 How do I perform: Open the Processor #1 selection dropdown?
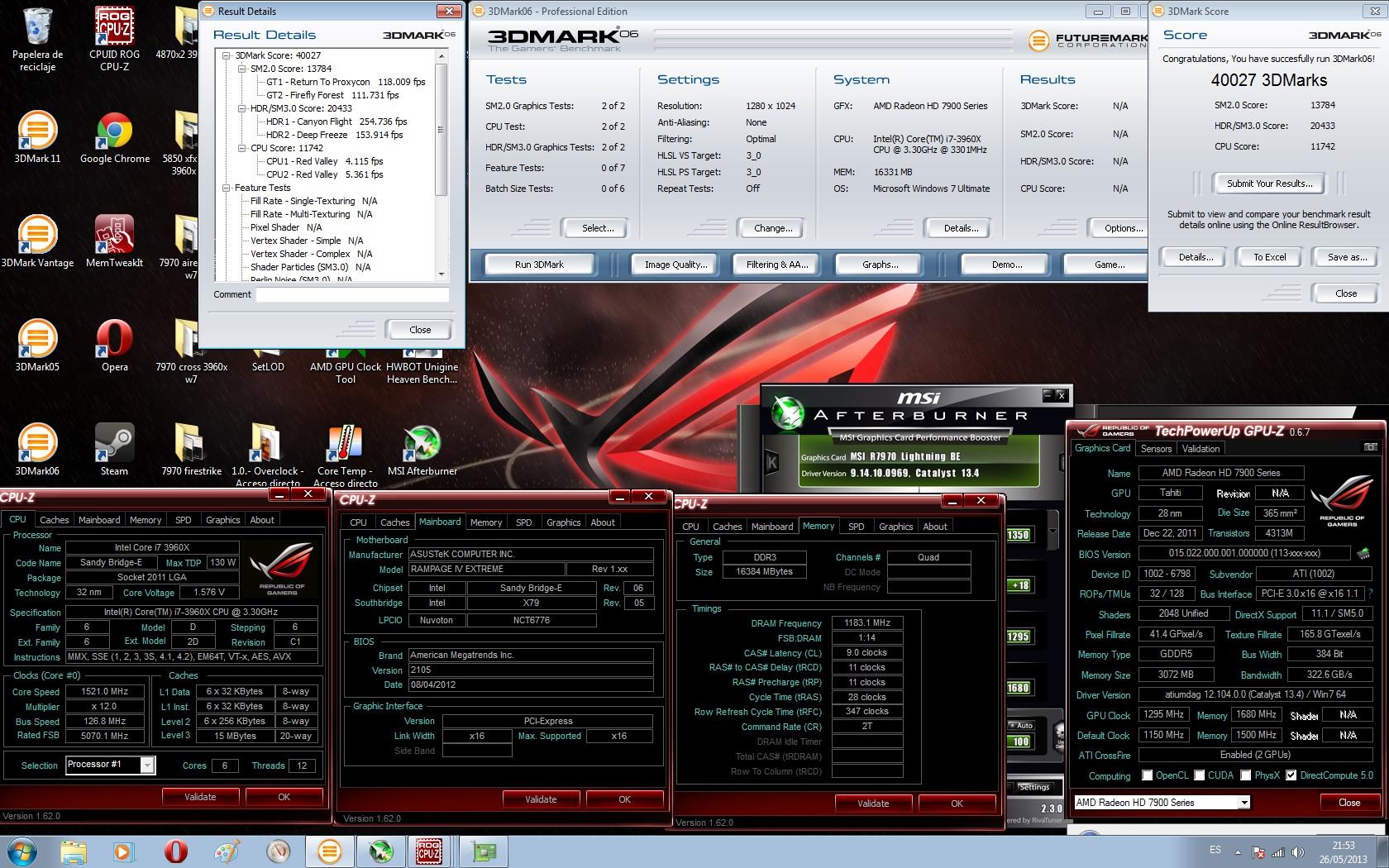click(147, 765)
